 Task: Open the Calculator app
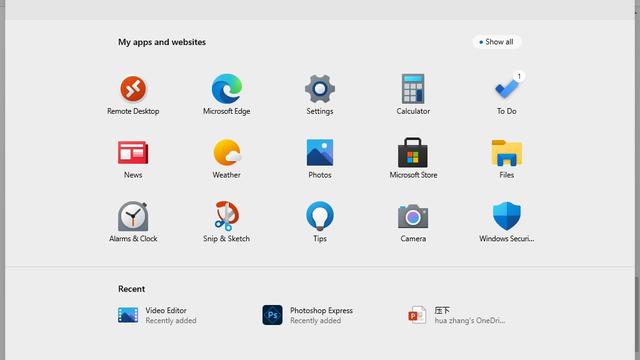(x=413, y=95)
